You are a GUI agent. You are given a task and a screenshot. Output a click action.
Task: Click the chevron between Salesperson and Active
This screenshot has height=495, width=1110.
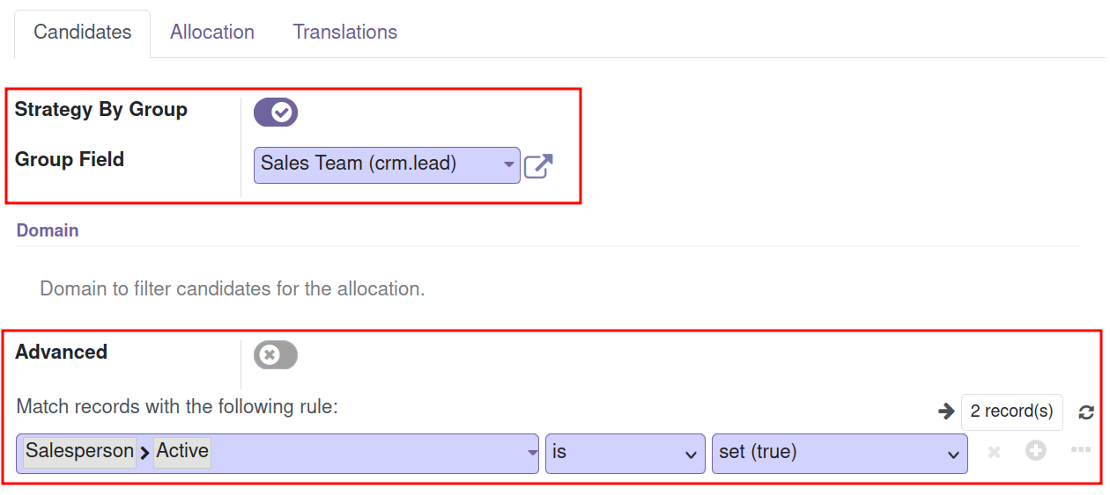(x=144, y=453)
